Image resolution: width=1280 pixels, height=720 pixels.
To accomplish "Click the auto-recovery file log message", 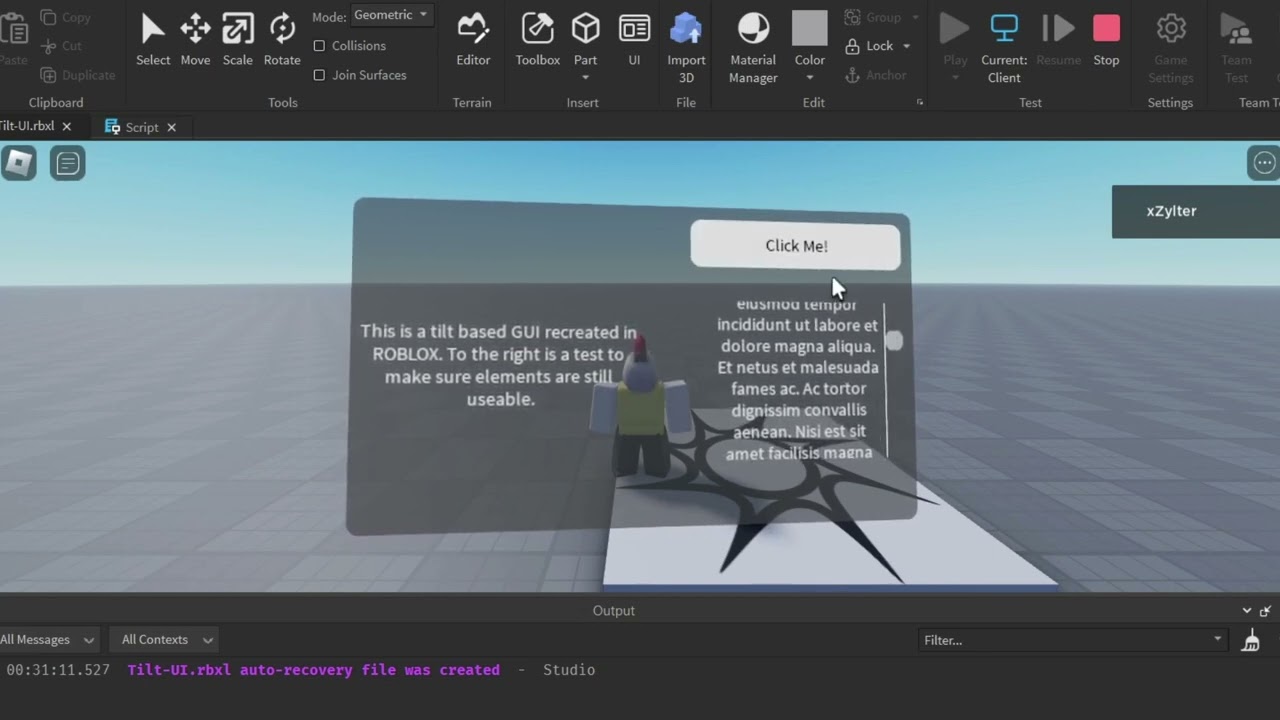I will pyautogui.click(x=313, y=670).
